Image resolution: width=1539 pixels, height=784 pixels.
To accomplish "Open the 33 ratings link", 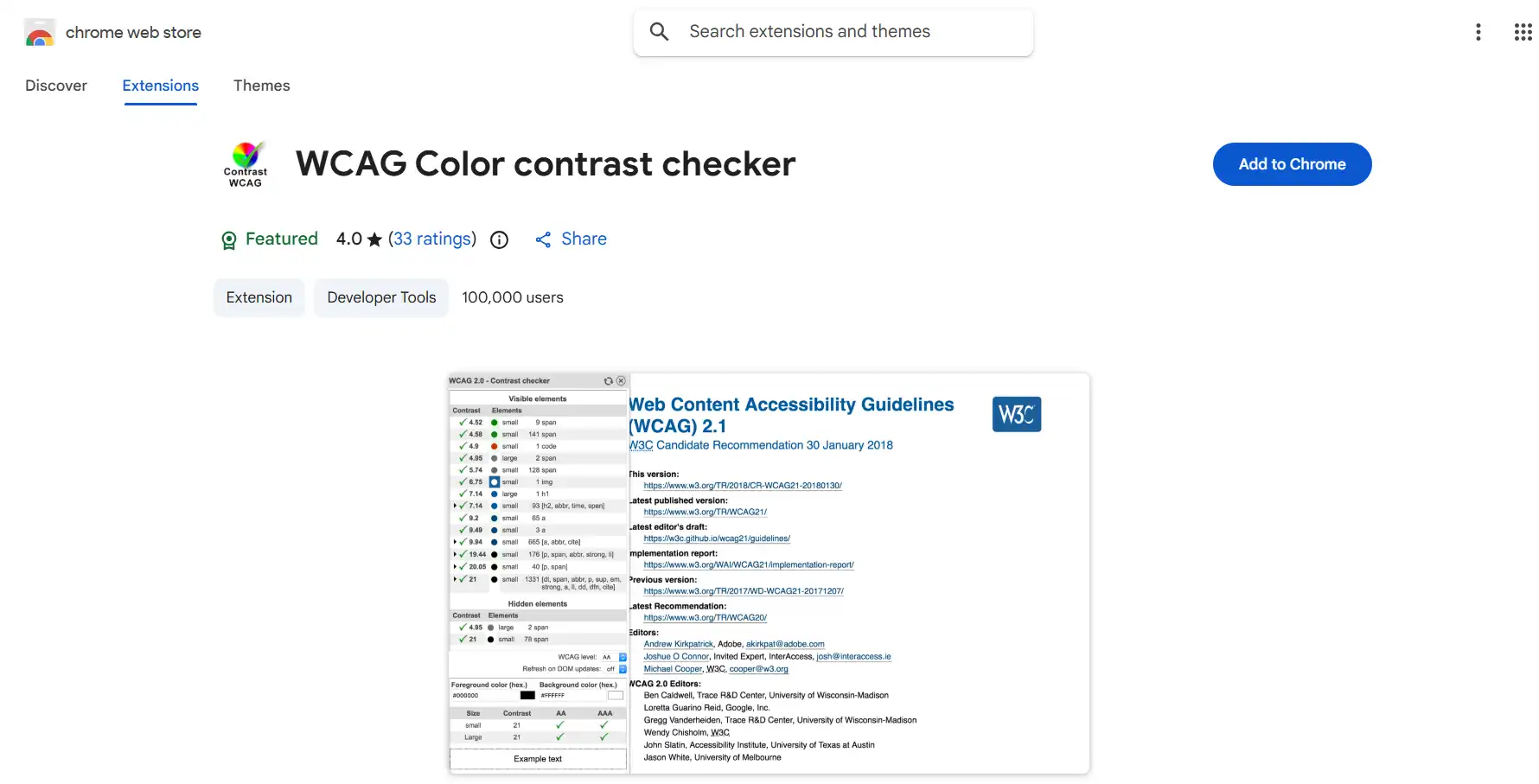I will coord(432,239).
